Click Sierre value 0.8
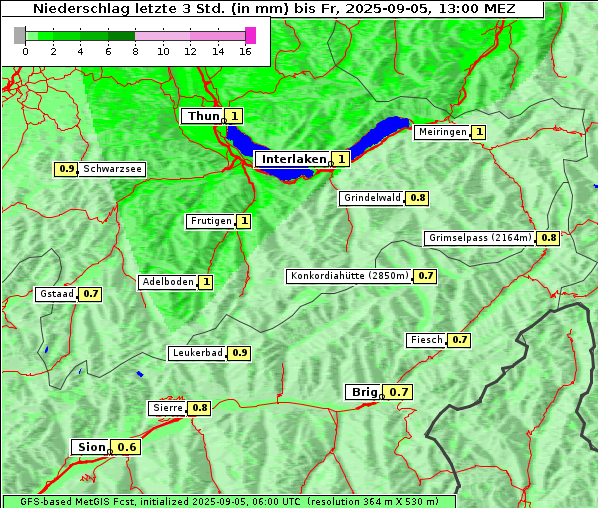This screenshot has height=508, width=598. click(x=199, y=408)
